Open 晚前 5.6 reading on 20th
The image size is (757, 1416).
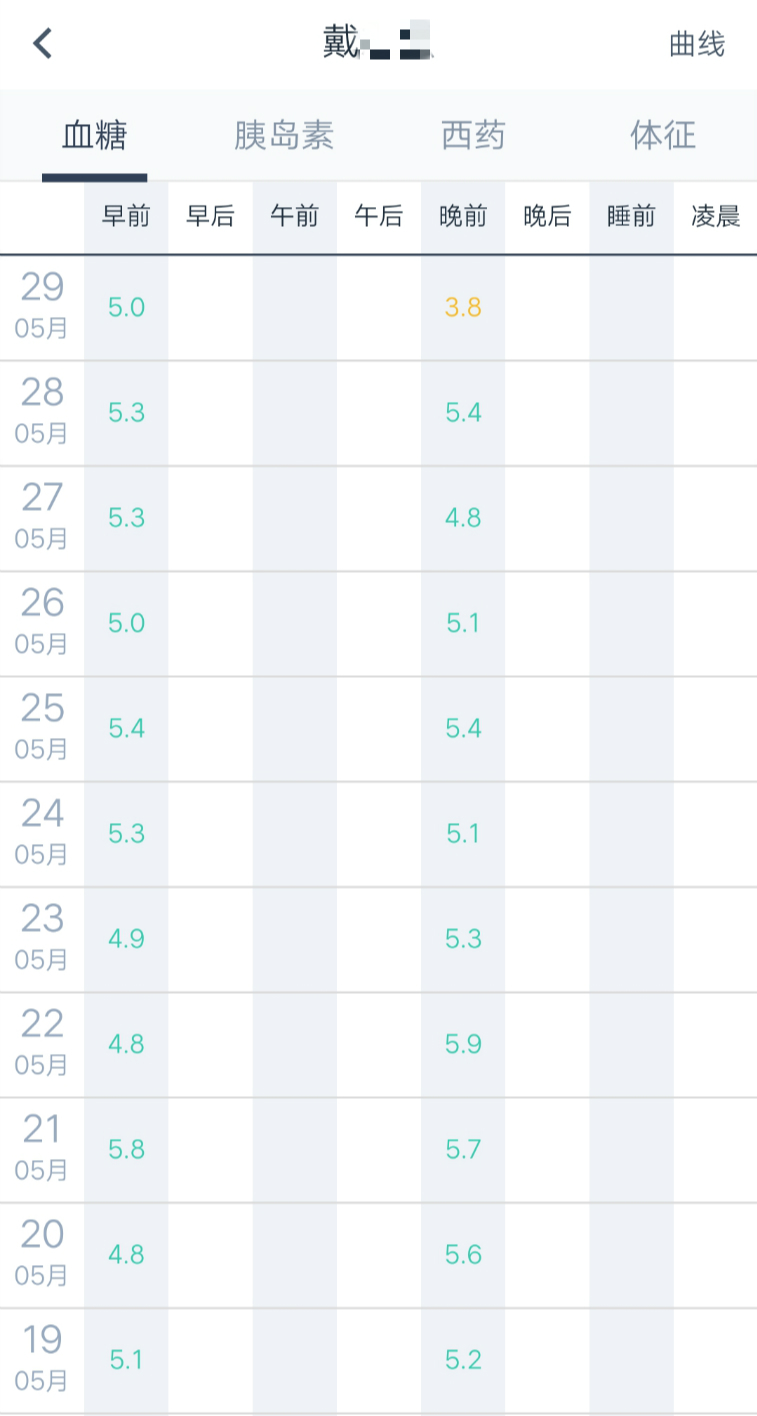(463, 1255)
